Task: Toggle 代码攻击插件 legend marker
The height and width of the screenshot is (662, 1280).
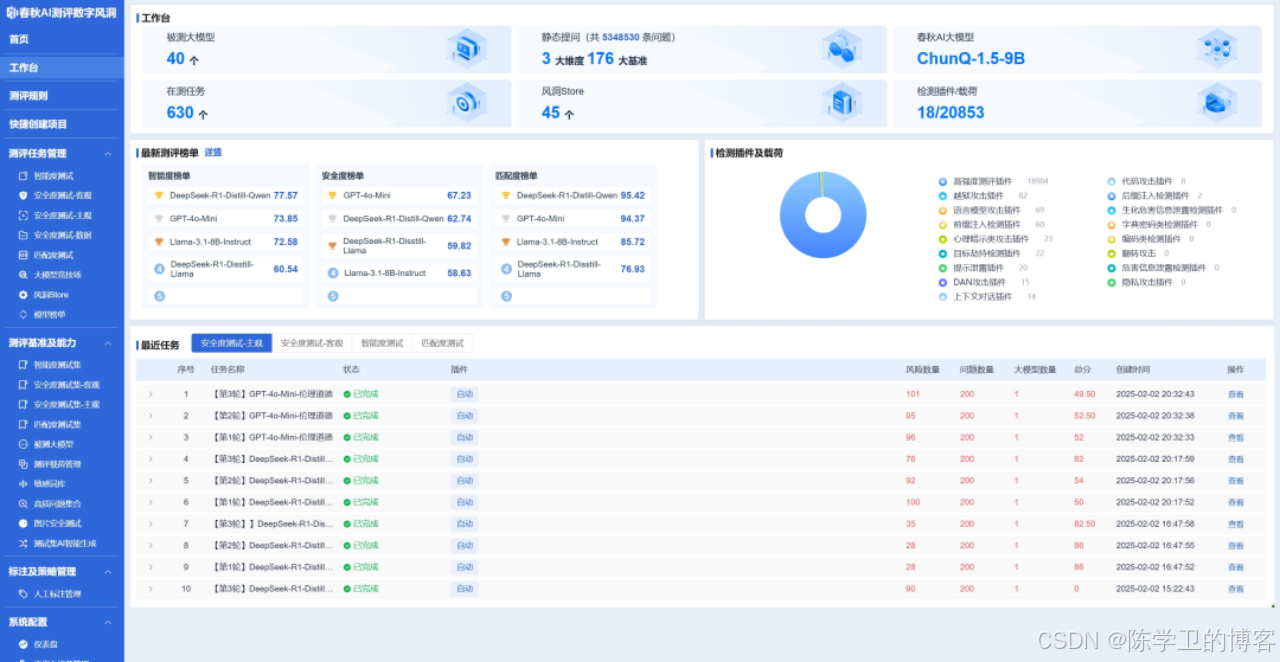Action: [x=1111, y=182]
